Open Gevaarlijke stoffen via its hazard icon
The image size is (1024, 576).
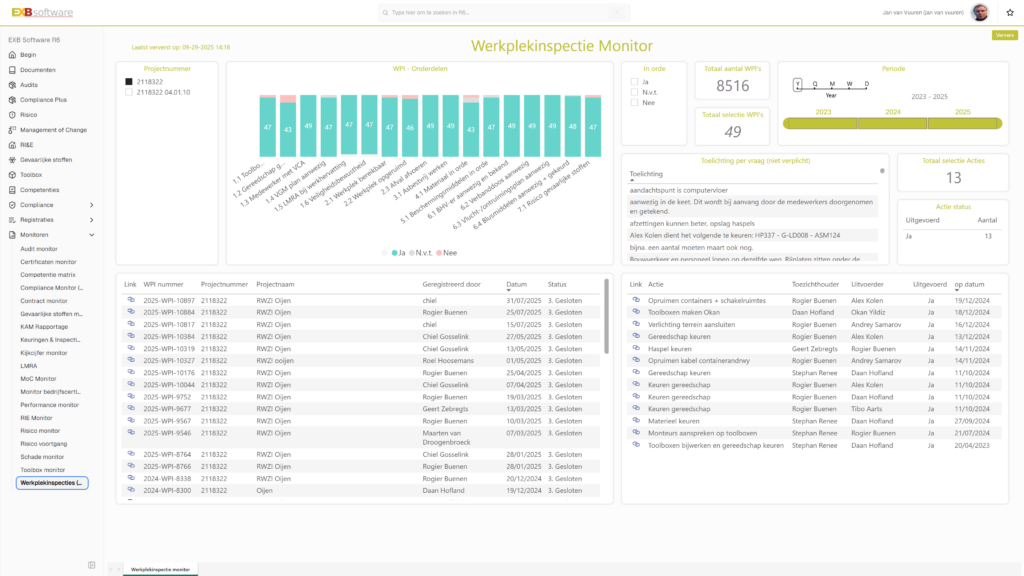[13, 160]
